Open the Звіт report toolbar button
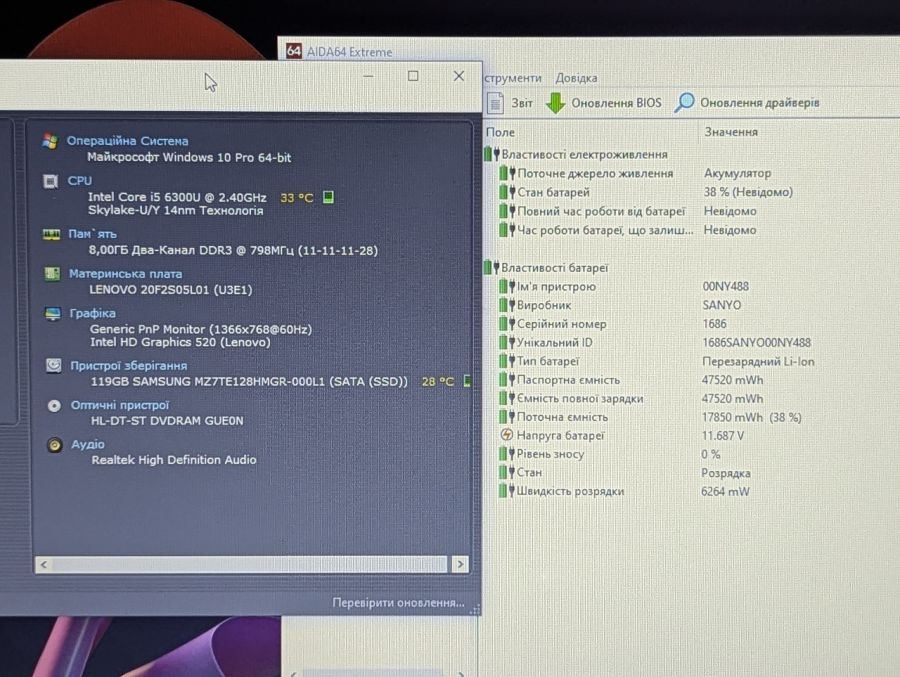 510,103
